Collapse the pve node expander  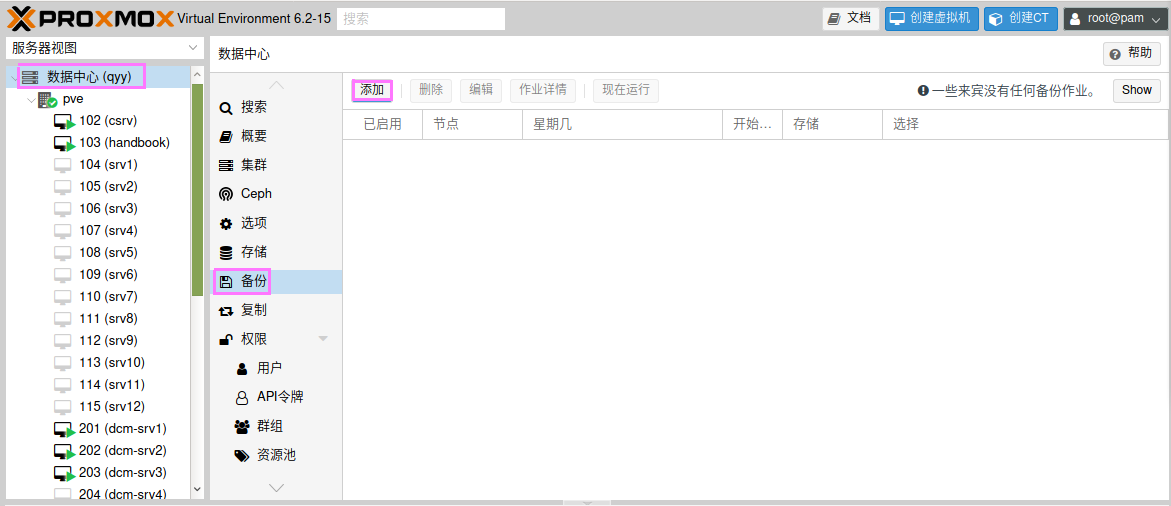(x=31, y=99)
